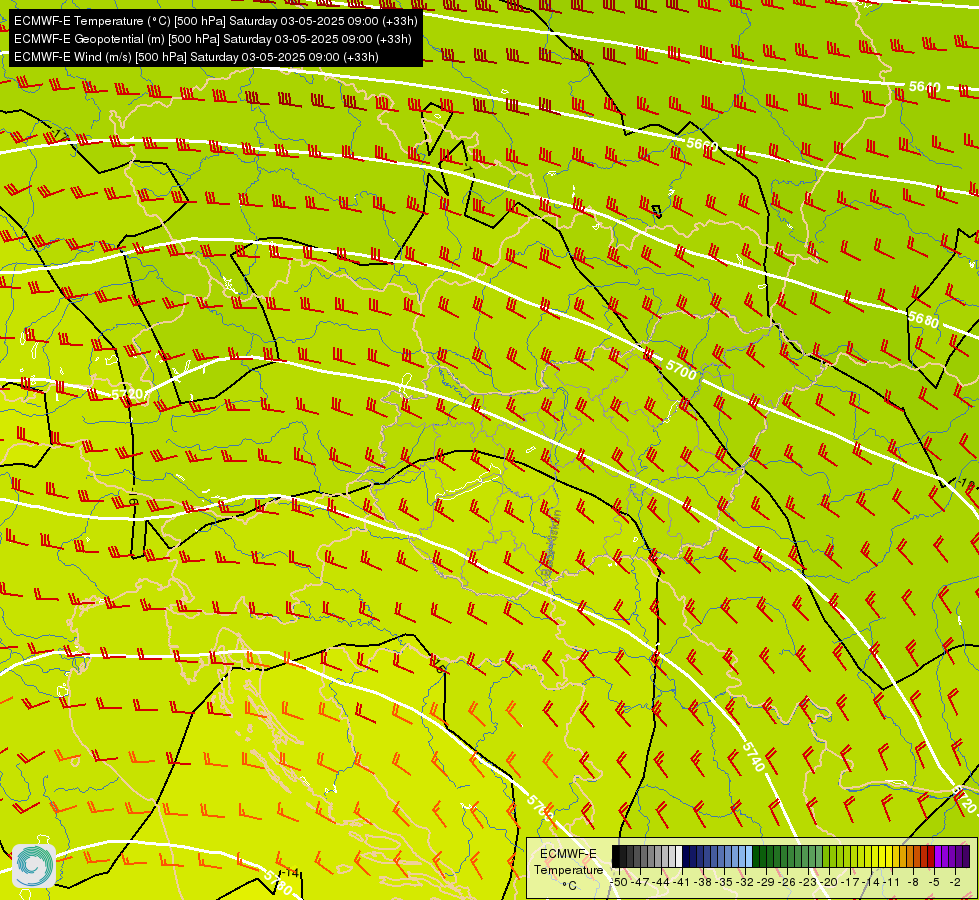Select the ECMWF-E Temperature 500 hPa title line
This screenshot has height=900, width=979.
click(x=215, y=21)
